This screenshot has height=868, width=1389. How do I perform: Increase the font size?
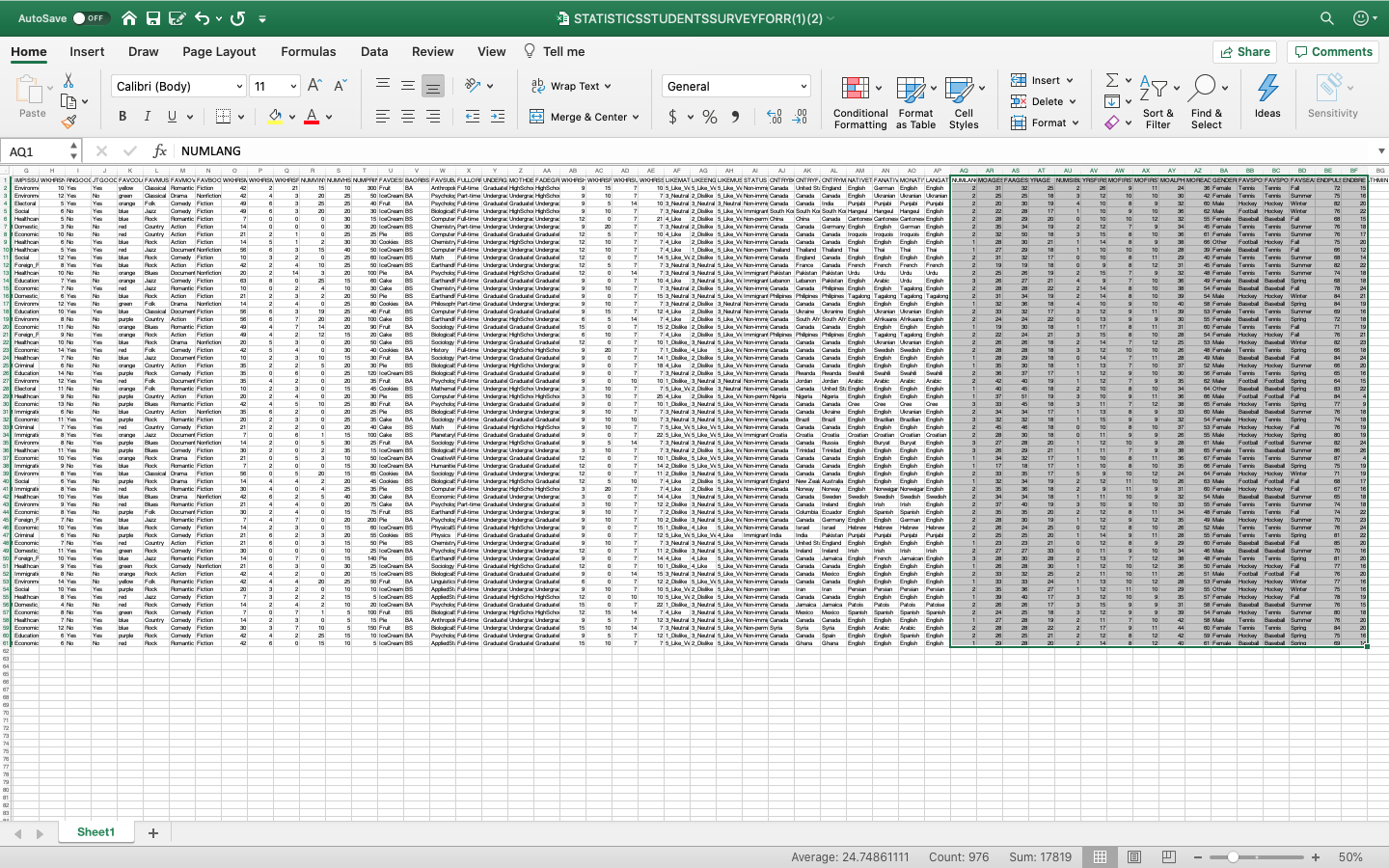coord(314,86)
